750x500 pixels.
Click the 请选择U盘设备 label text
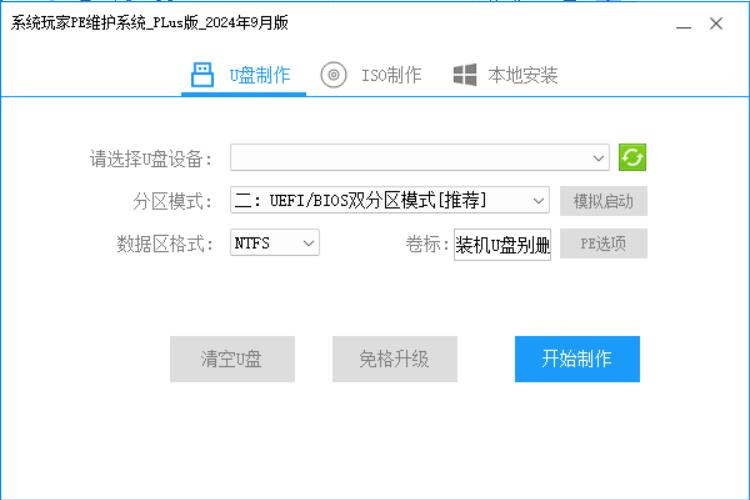pyautogui.click(x=151, y=159)
